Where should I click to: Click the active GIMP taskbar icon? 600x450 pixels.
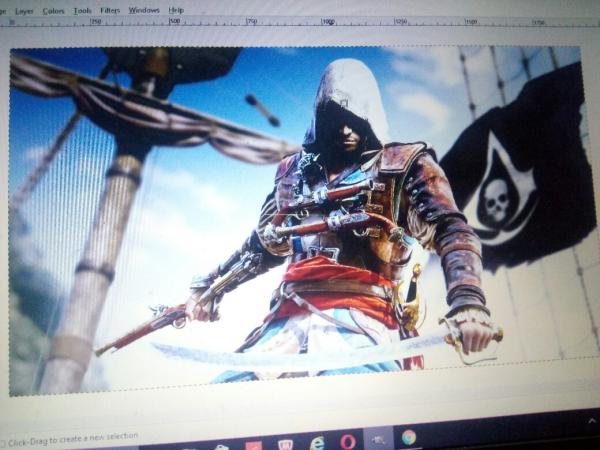[378, 439]
